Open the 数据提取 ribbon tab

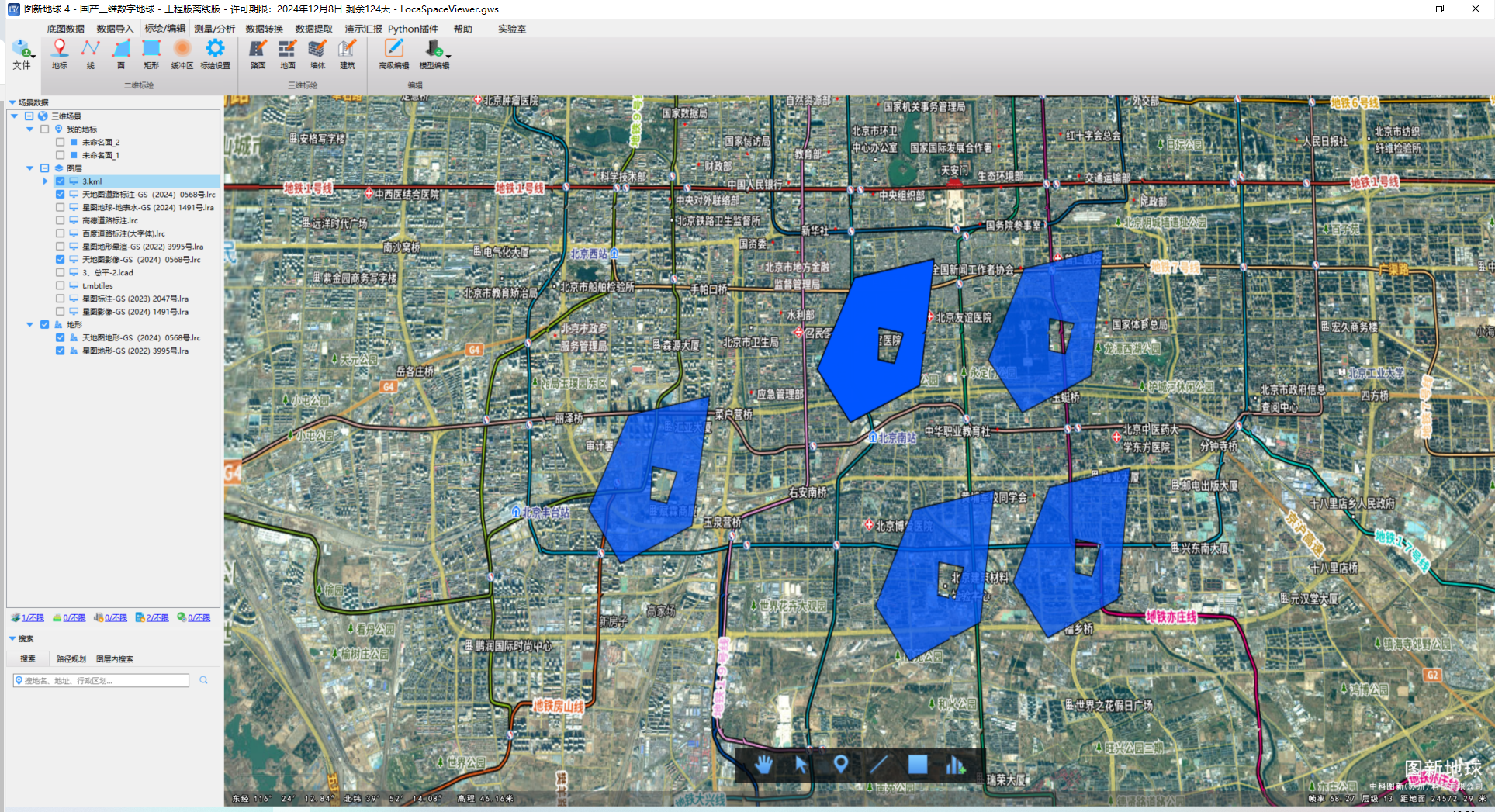313,29
